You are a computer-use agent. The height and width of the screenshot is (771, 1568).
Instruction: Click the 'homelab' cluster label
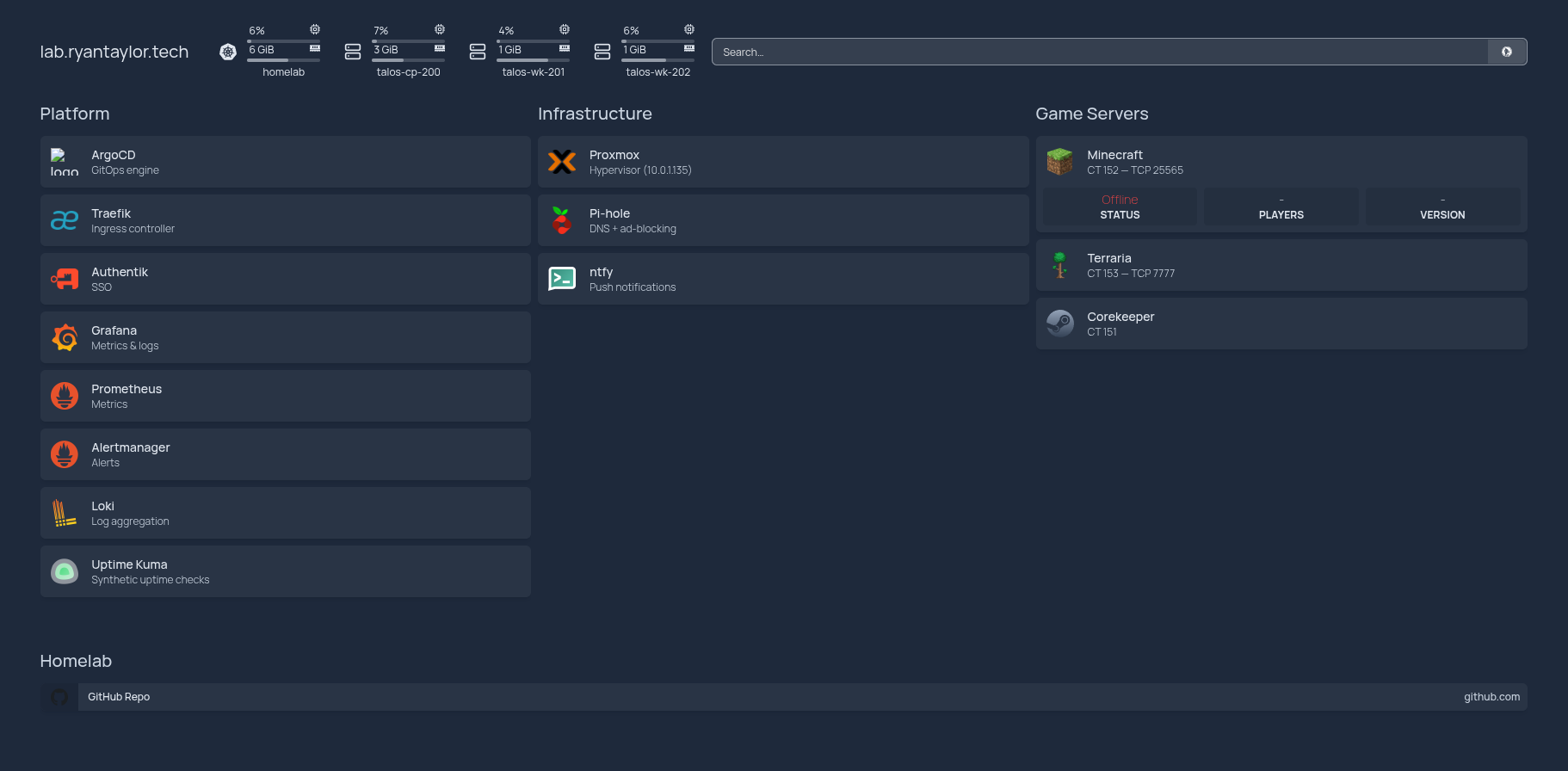click(284, 72)
